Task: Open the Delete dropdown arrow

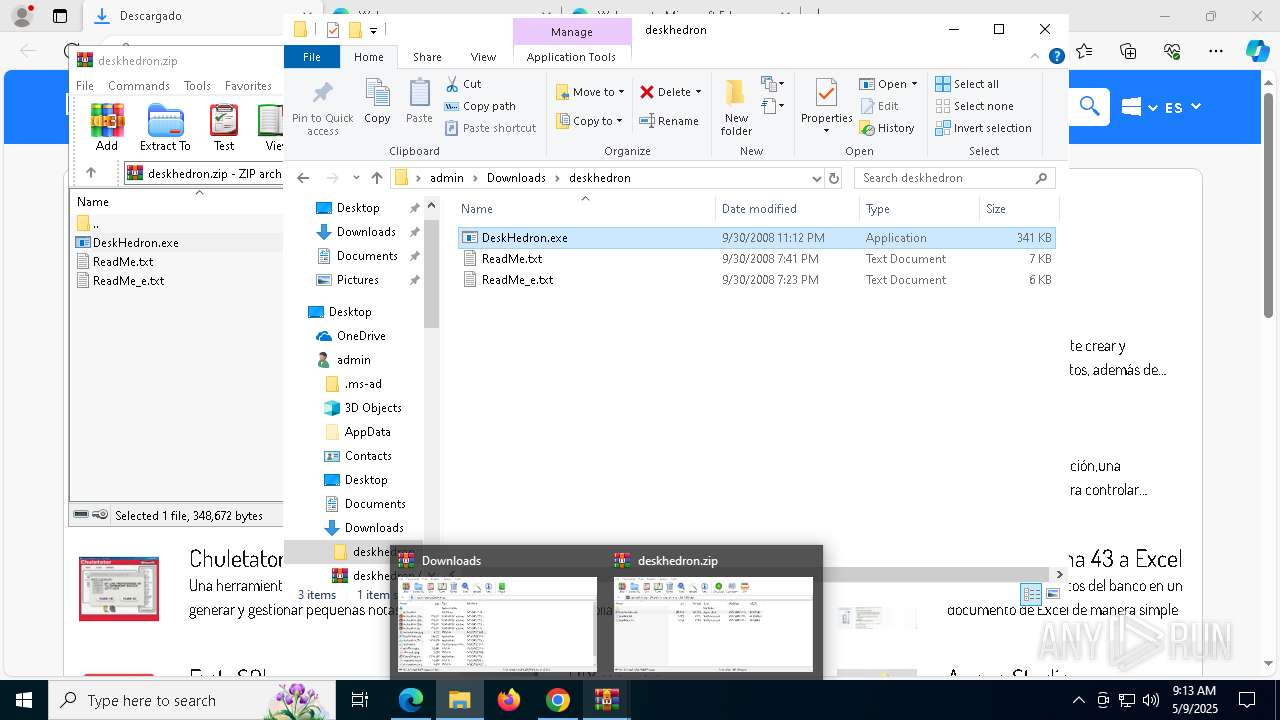Action: coord(698,92)
